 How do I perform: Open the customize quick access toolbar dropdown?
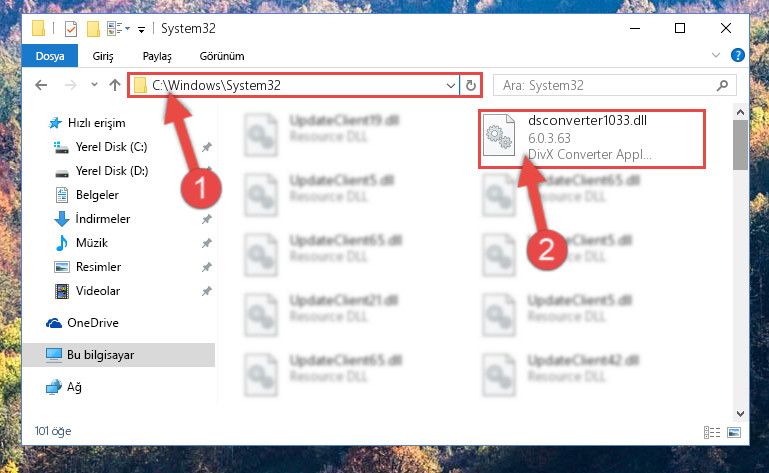click(x=141, y=30)
